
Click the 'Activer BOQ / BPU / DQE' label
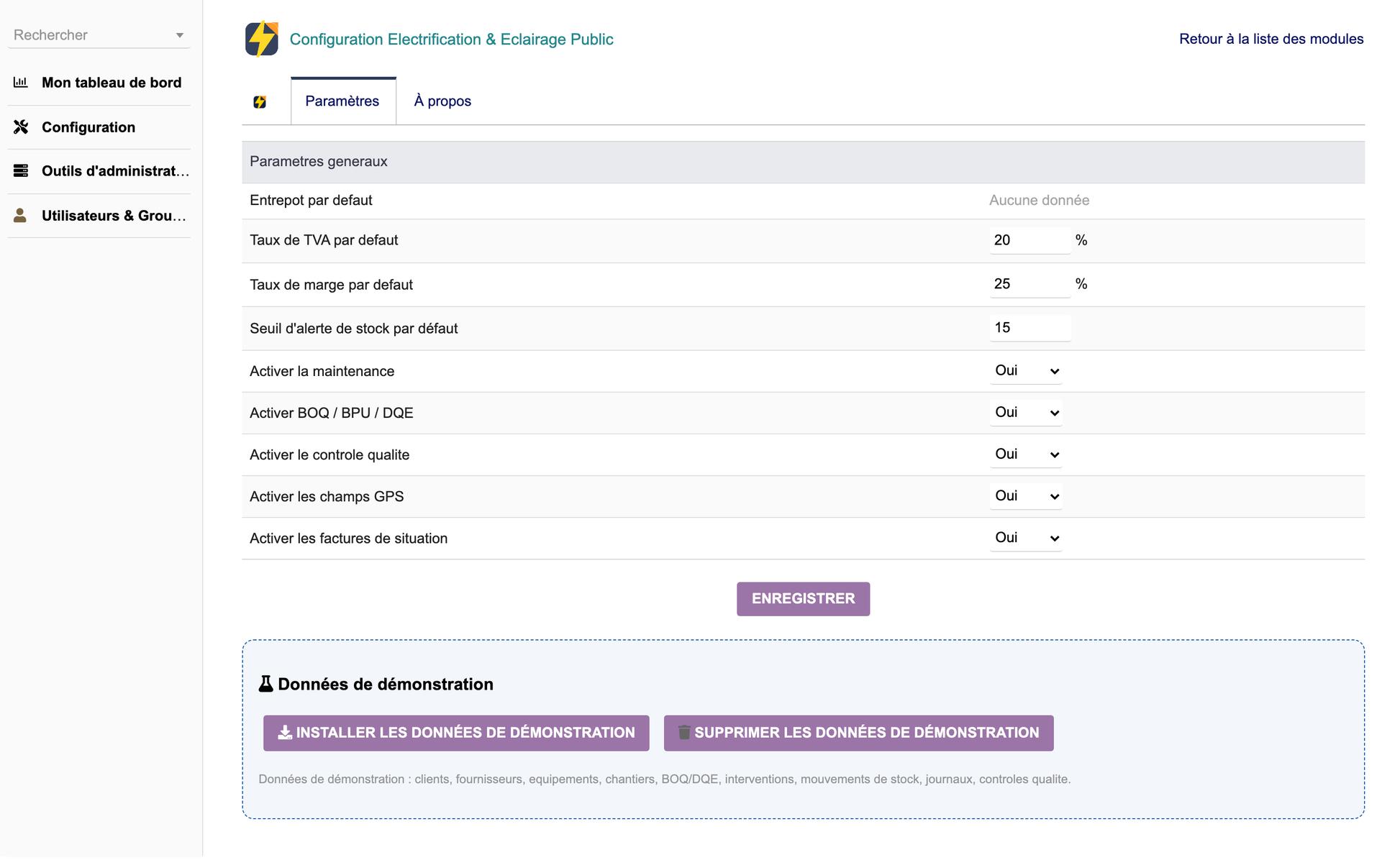pyautogui.click(x=331, y=413)
